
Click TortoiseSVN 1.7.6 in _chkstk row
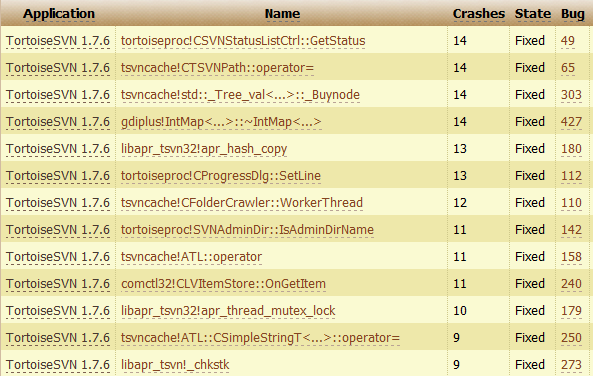point(58,365)
